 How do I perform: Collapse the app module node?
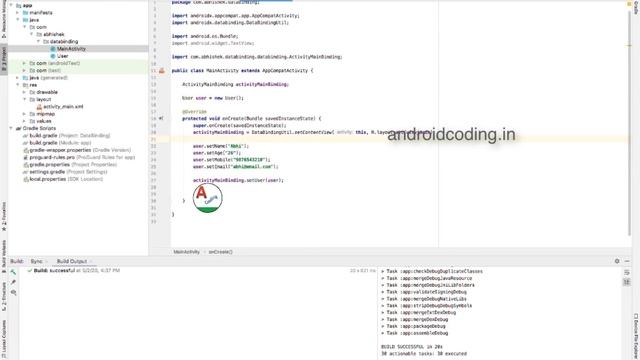coord(11,5)
